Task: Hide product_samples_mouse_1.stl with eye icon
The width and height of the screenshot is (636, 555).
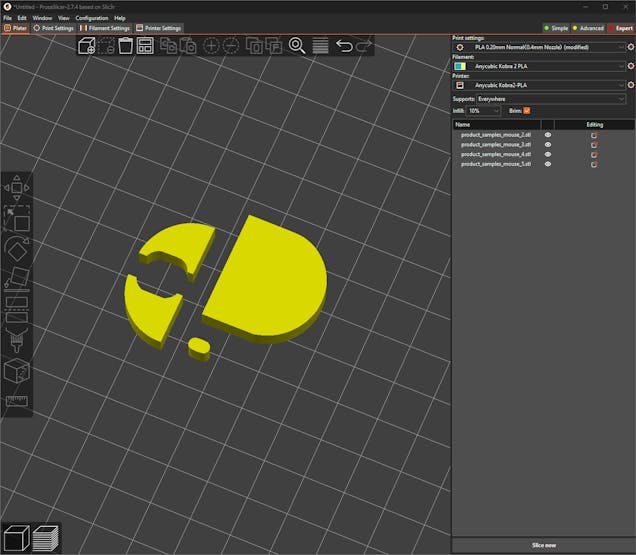Action: (x=548, y=164)
